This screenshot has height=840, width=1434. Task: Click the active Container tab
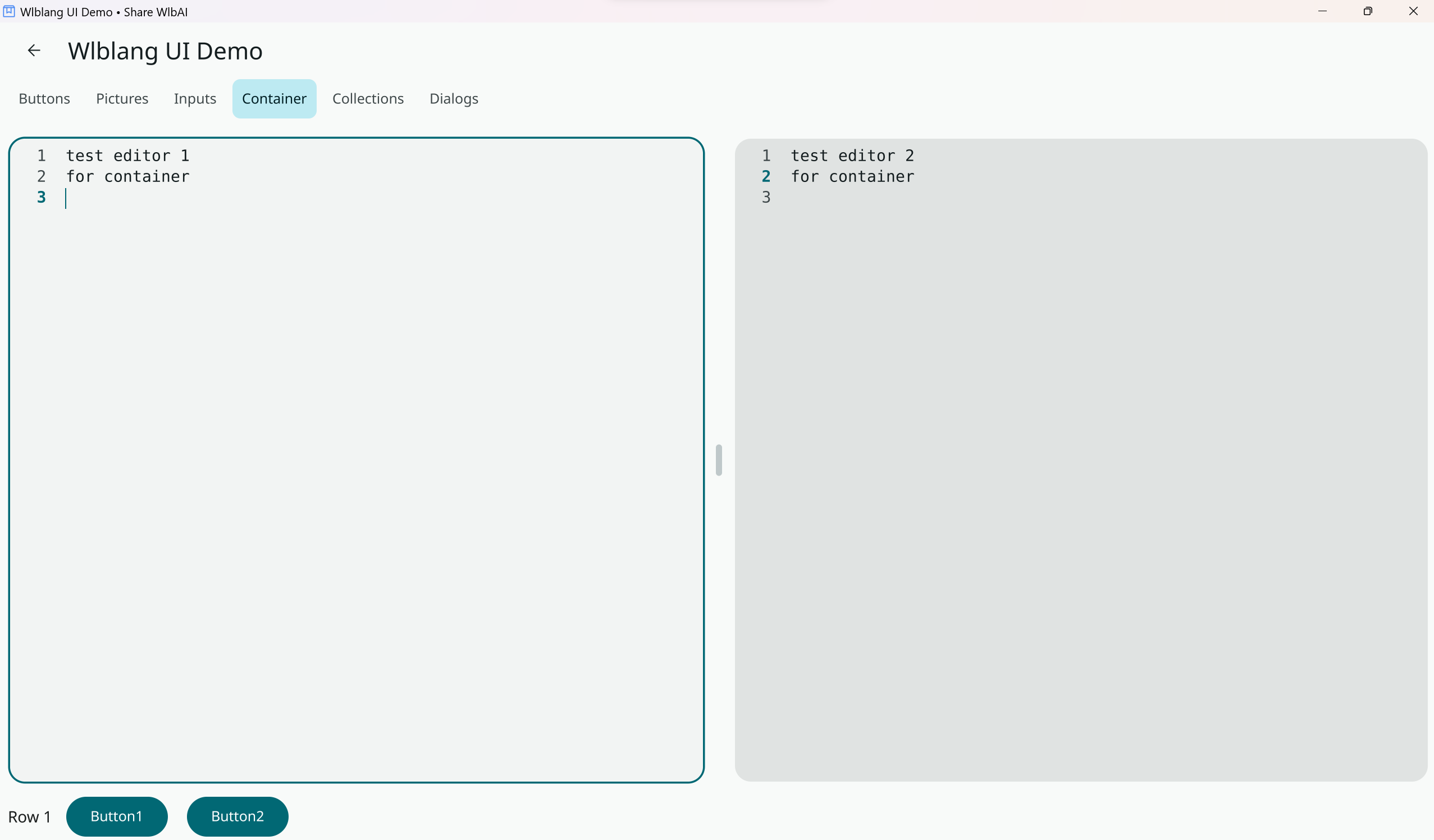(273, 98)
